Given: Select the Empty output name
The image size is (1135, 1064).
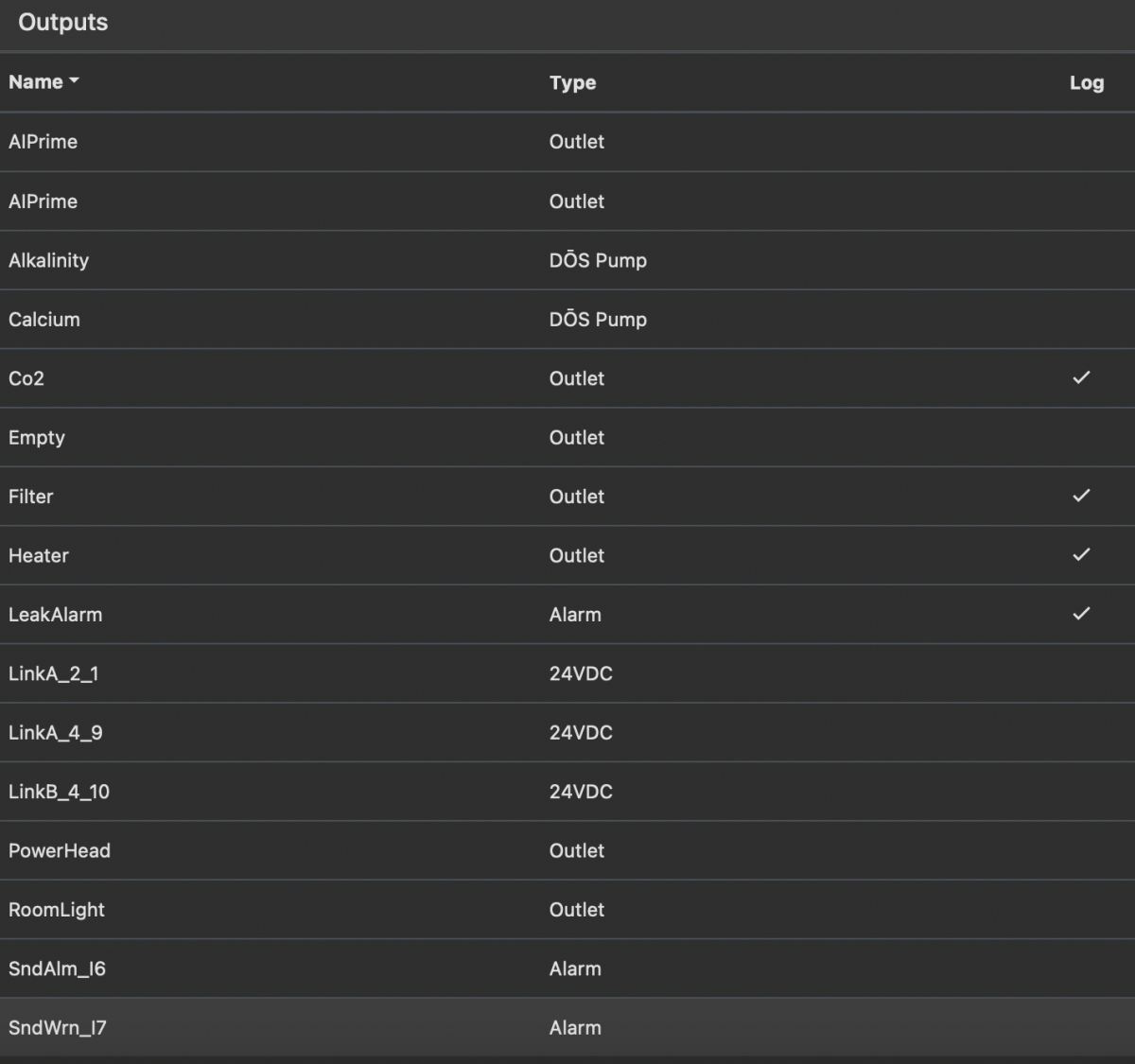Looking at the screenshot, I should tap(37, 437).
